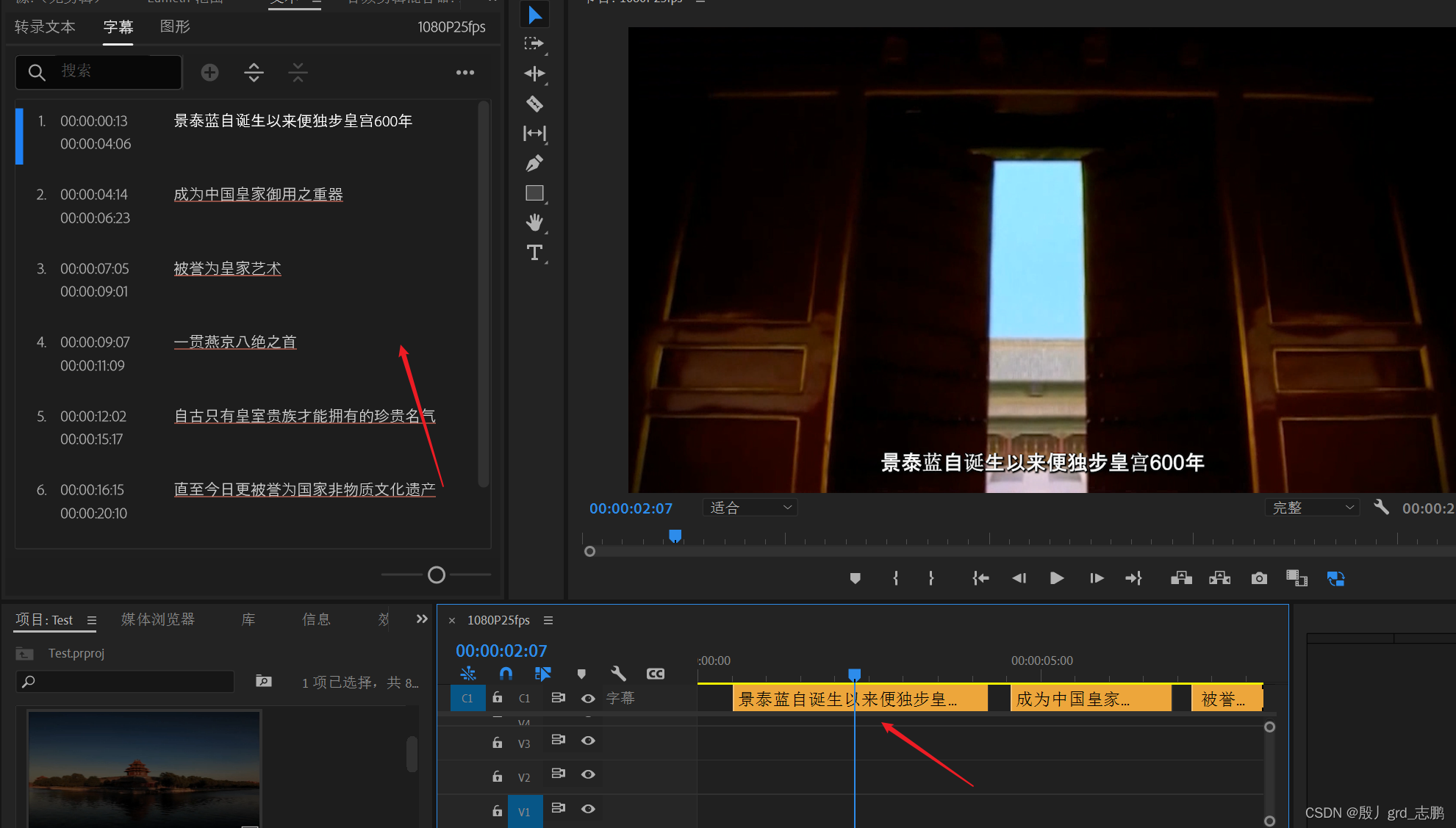This screenshot has height=828, width=1456.
Task: Toggle V3 track visibility eye
Action: click(x=588, y=741)
